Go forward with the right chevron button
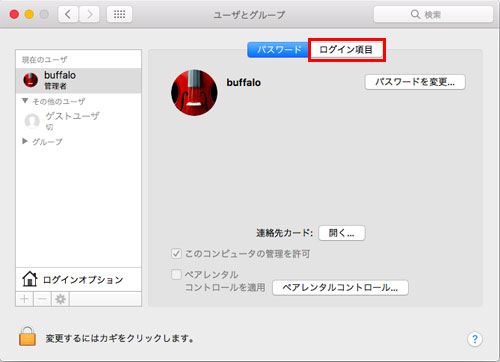The image size is (500, 362). 89,14
